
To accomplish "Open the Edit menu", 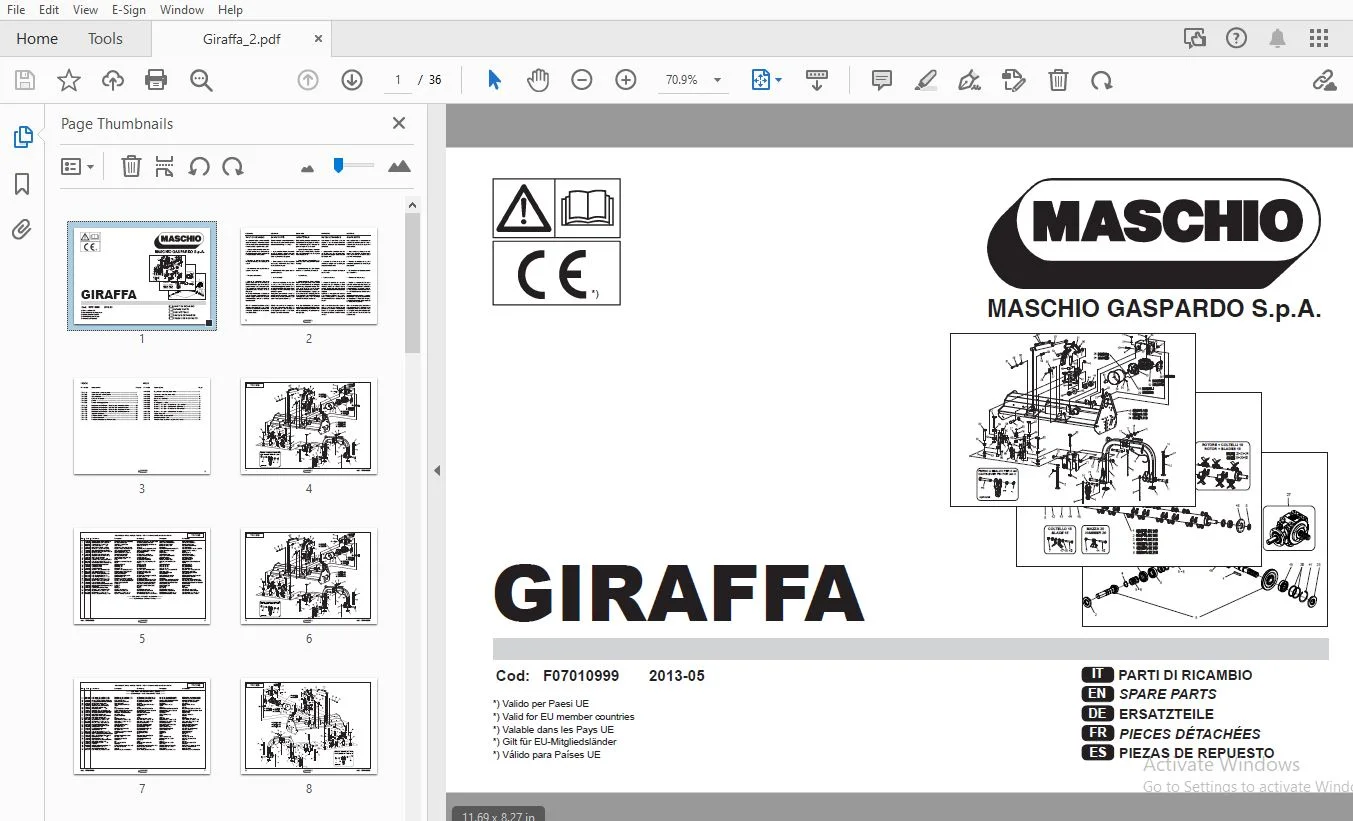I will [x=49, y=9].
